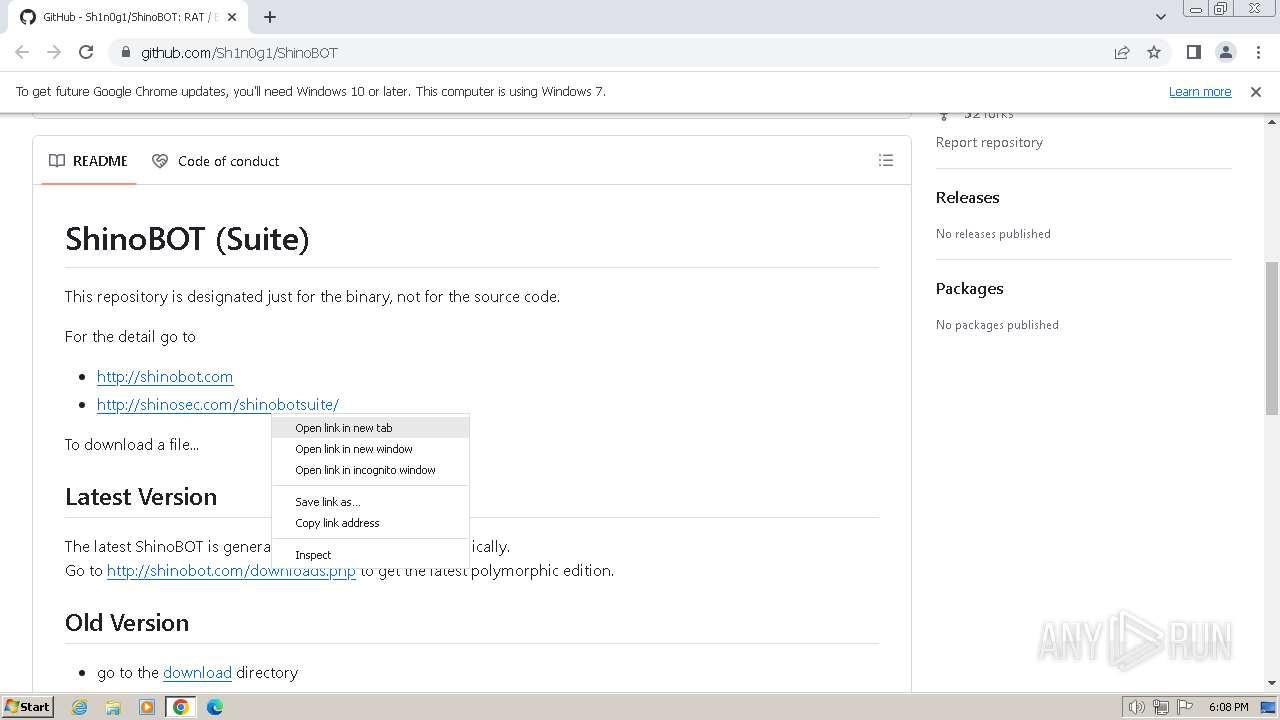Click Learn more about Chrome updates

click(x=1199, y=91)
